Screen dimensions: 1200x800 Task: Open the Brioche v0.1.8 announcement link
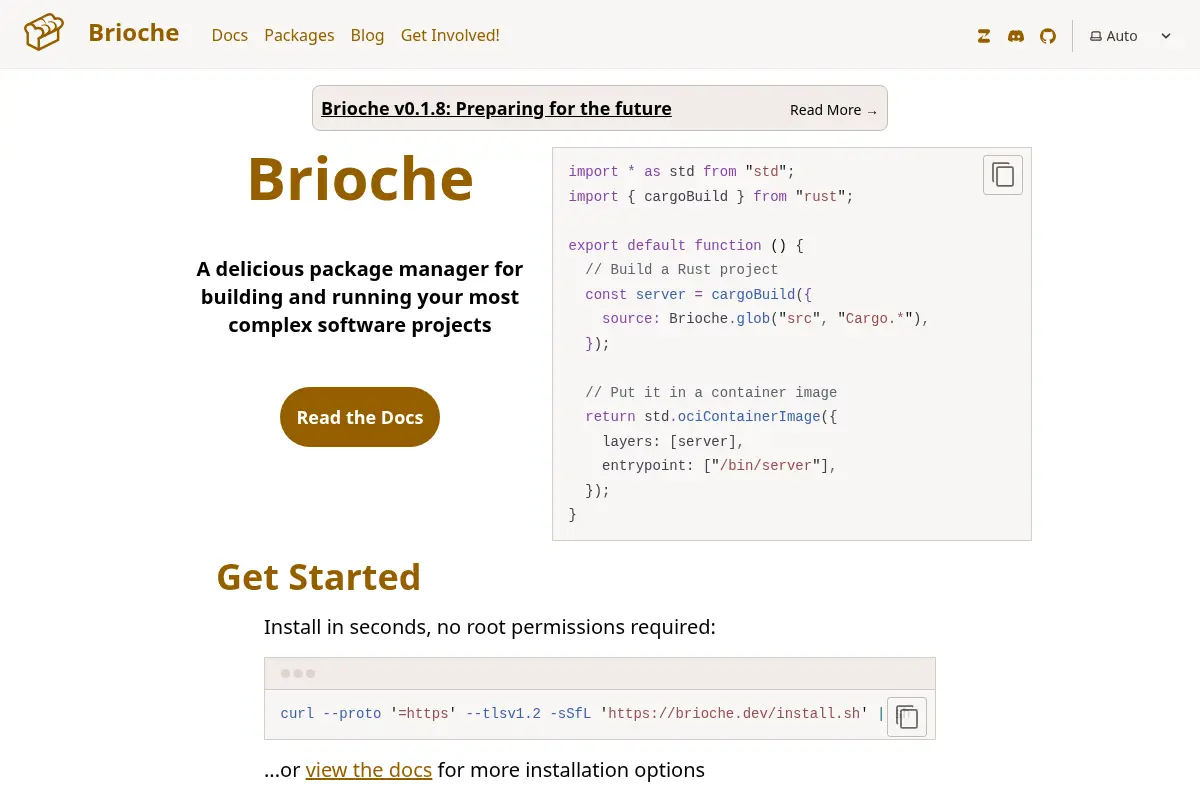[496, 108]
